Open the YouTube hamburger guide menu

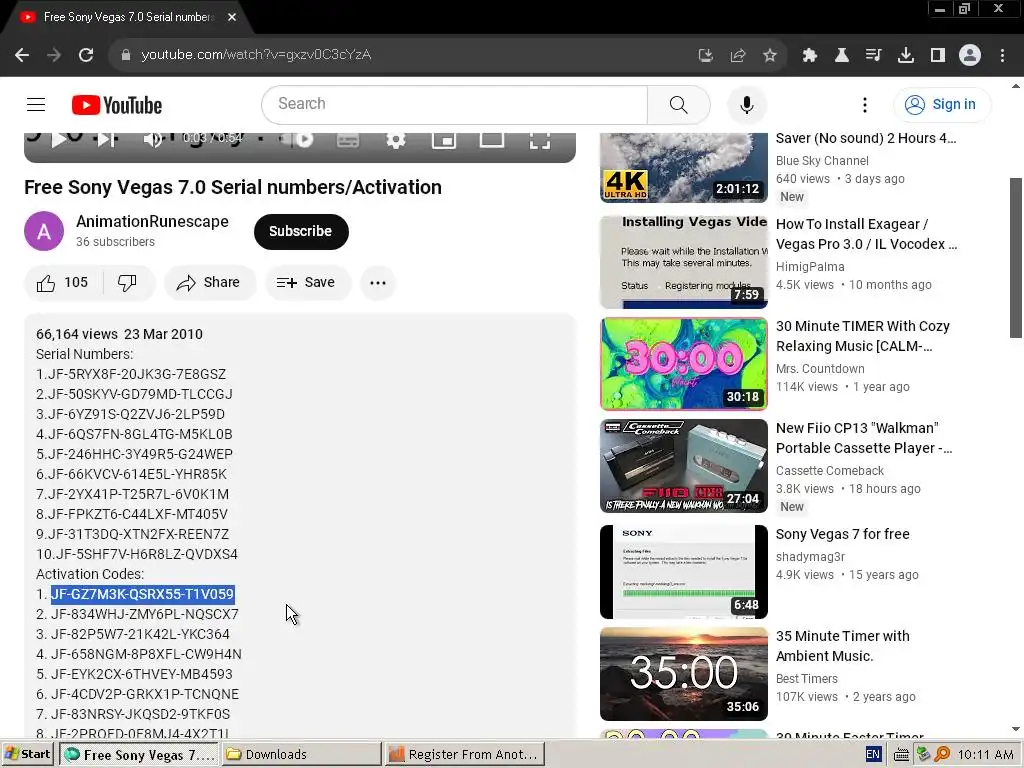pyautogui.click(x=36, y=104)
